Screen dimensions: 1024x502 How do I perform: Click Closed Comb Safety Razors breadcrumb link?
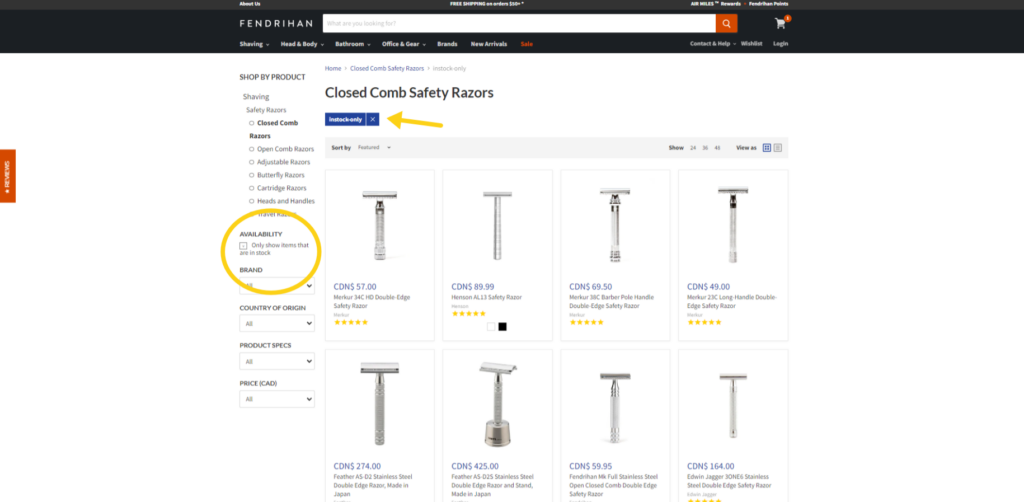[x=387, y=69]
